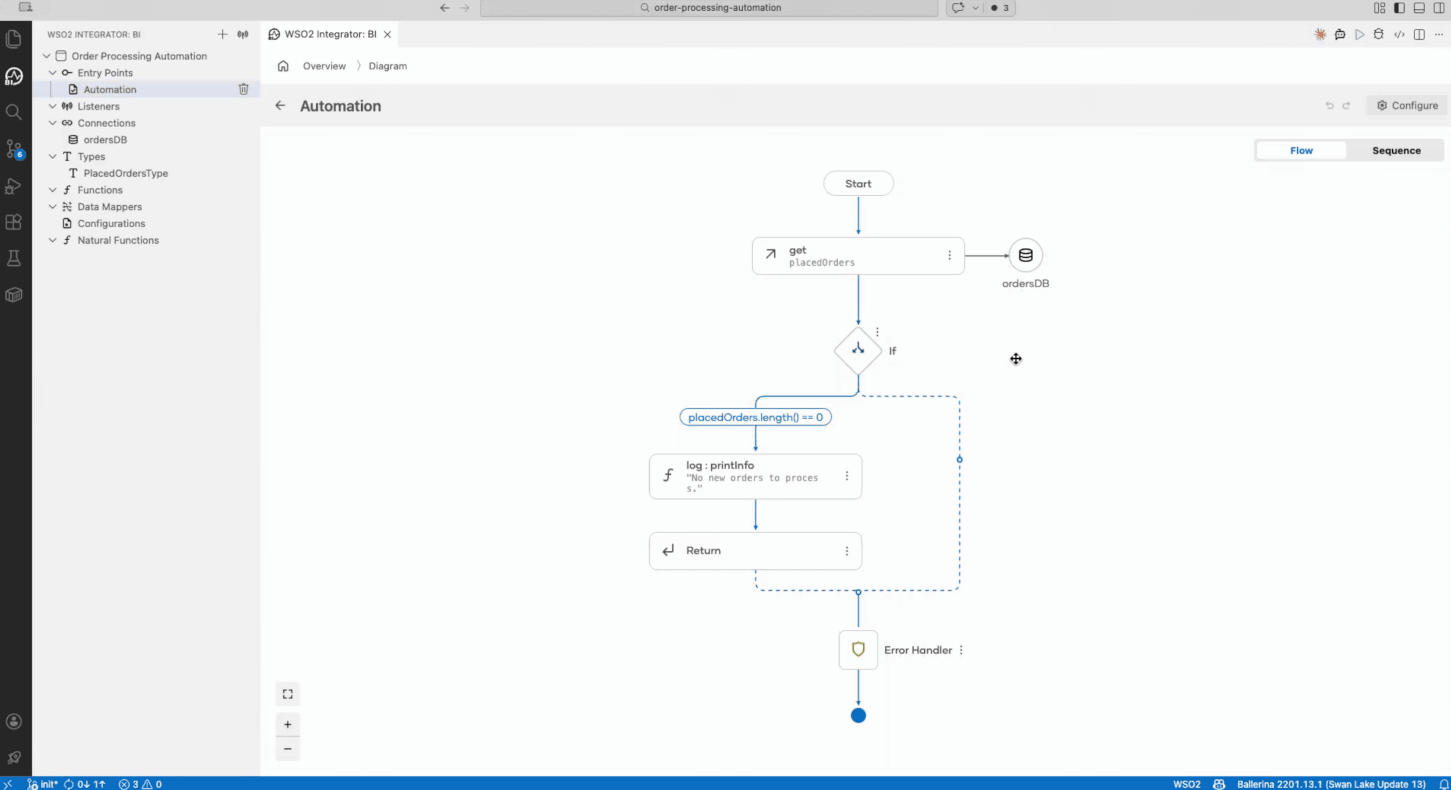
Task: Click the home icon in the breadcrumb
Action: 283,66
